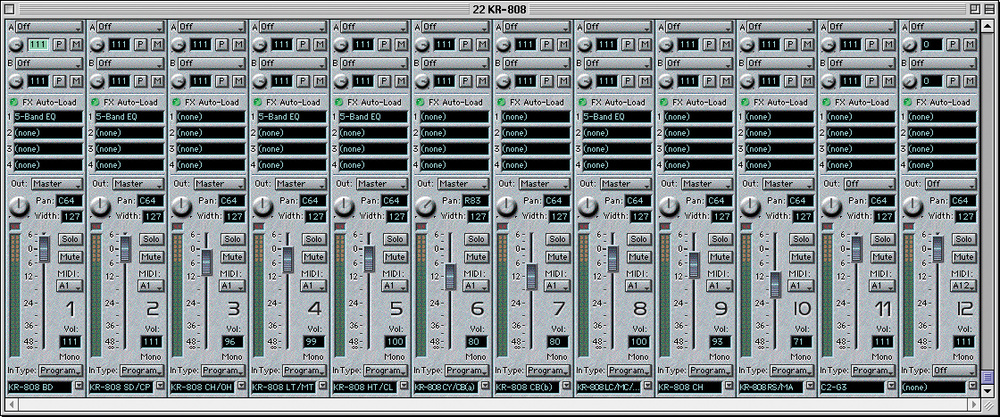Open the In Type 'Off' dropdown on channel 12
The height and width of the screenshot is (417, 1000).
pos(953,370)
